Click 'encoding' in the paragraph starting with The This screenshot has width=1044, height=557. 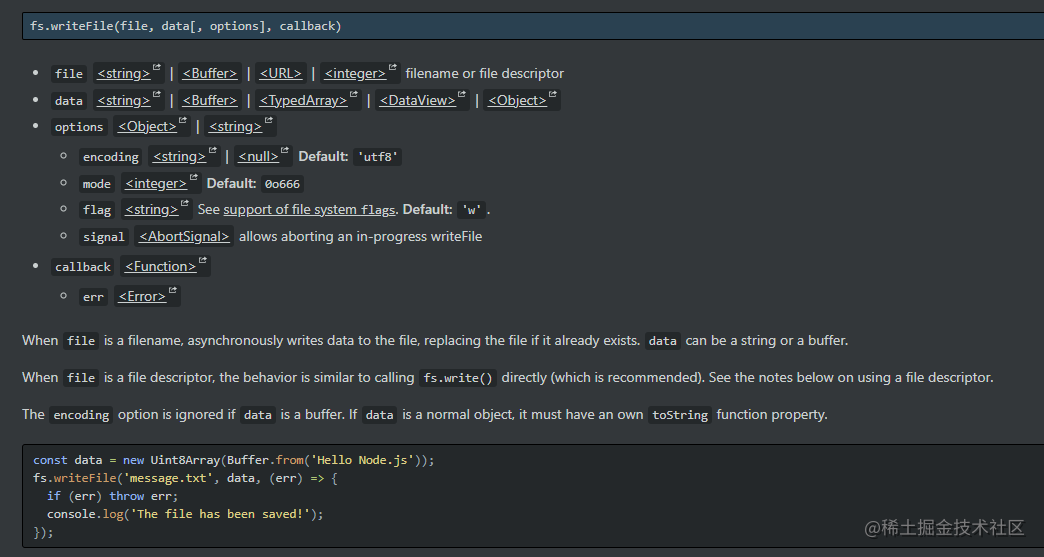[x=81, y=415]
